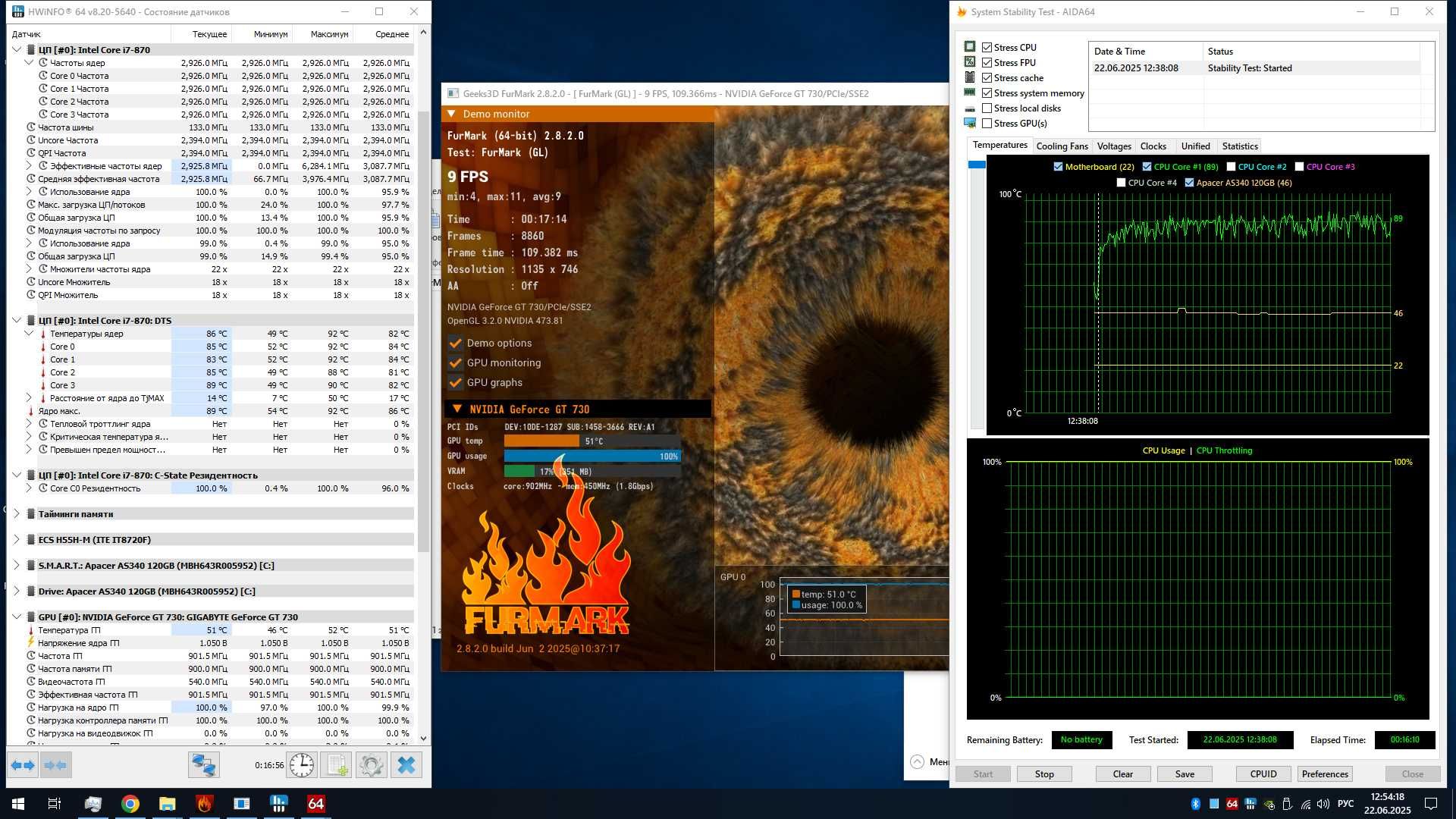Viewport: 1456px width, 819px height.
Task: Collapse FurMark NVIDIA GeForce GT 730 section
Action: coord(457,409)
